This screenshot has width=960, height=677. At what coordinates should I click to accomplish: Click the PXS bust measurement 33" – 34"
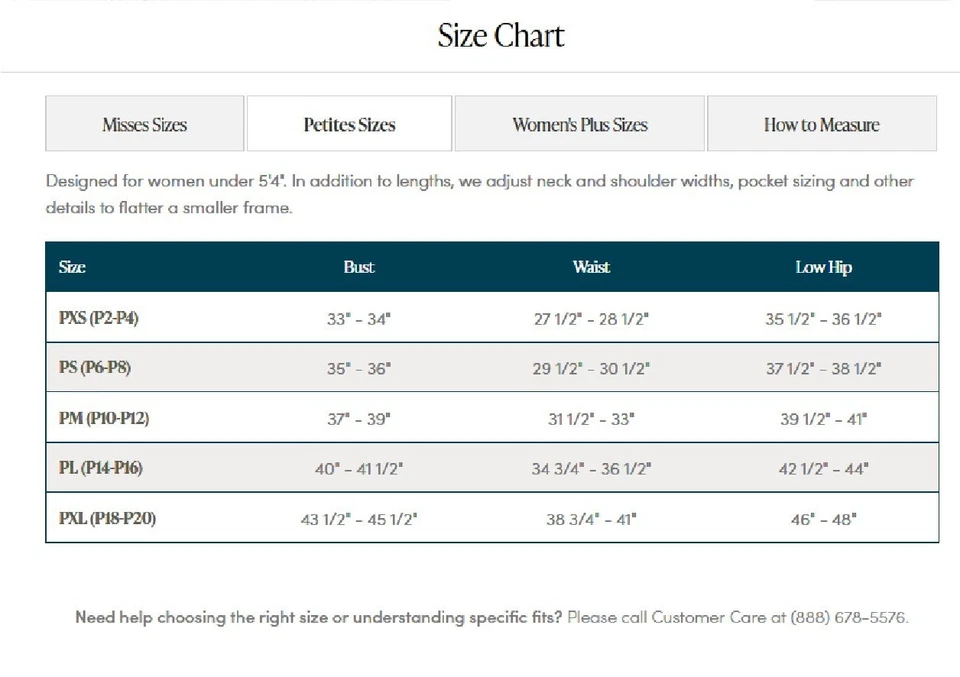pos(359,319)
